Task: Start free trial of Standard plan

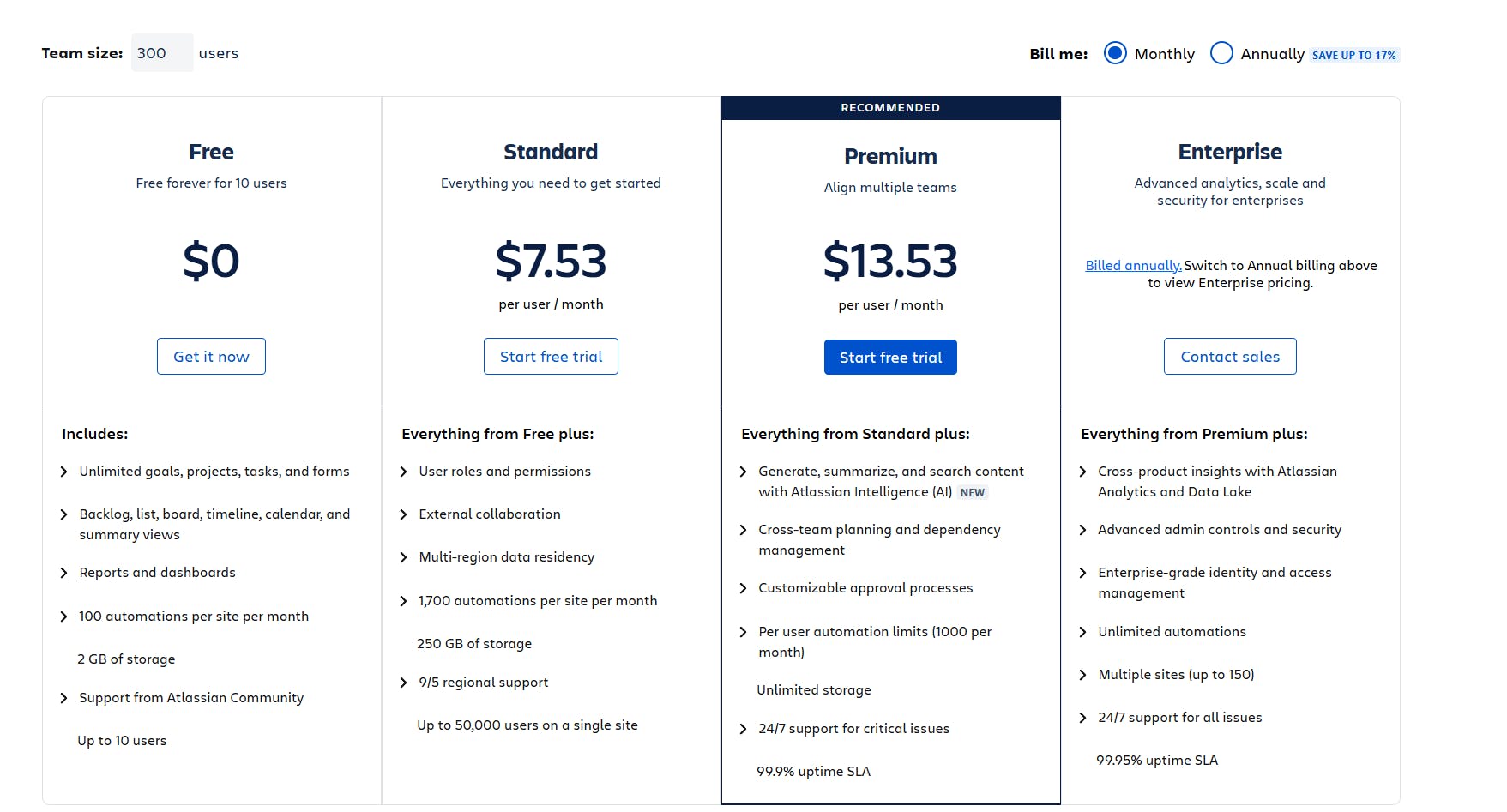Action: click(550, 356)
